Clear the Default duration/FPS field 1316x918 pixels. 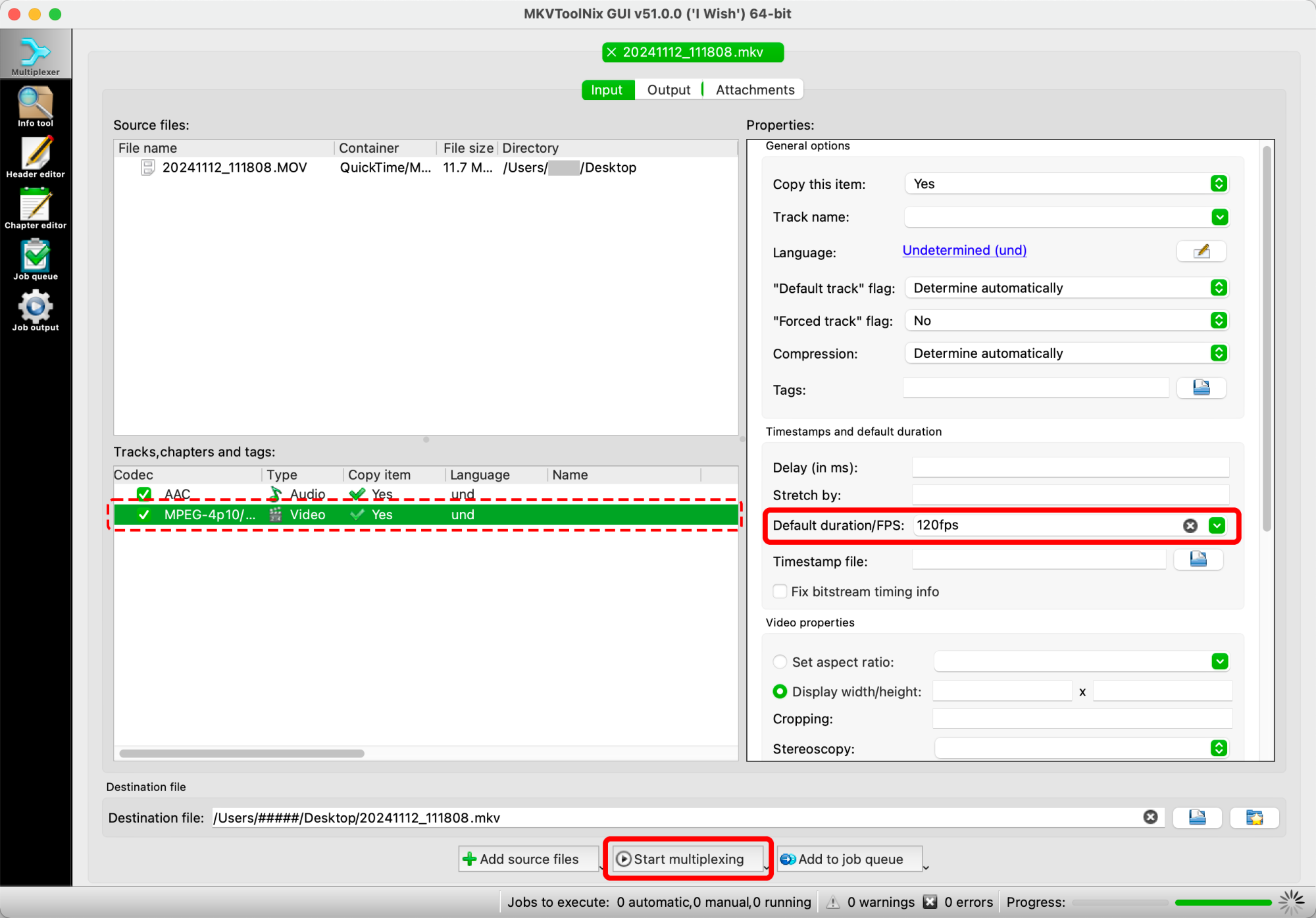pyautogui.click(x=1190, y=525)
